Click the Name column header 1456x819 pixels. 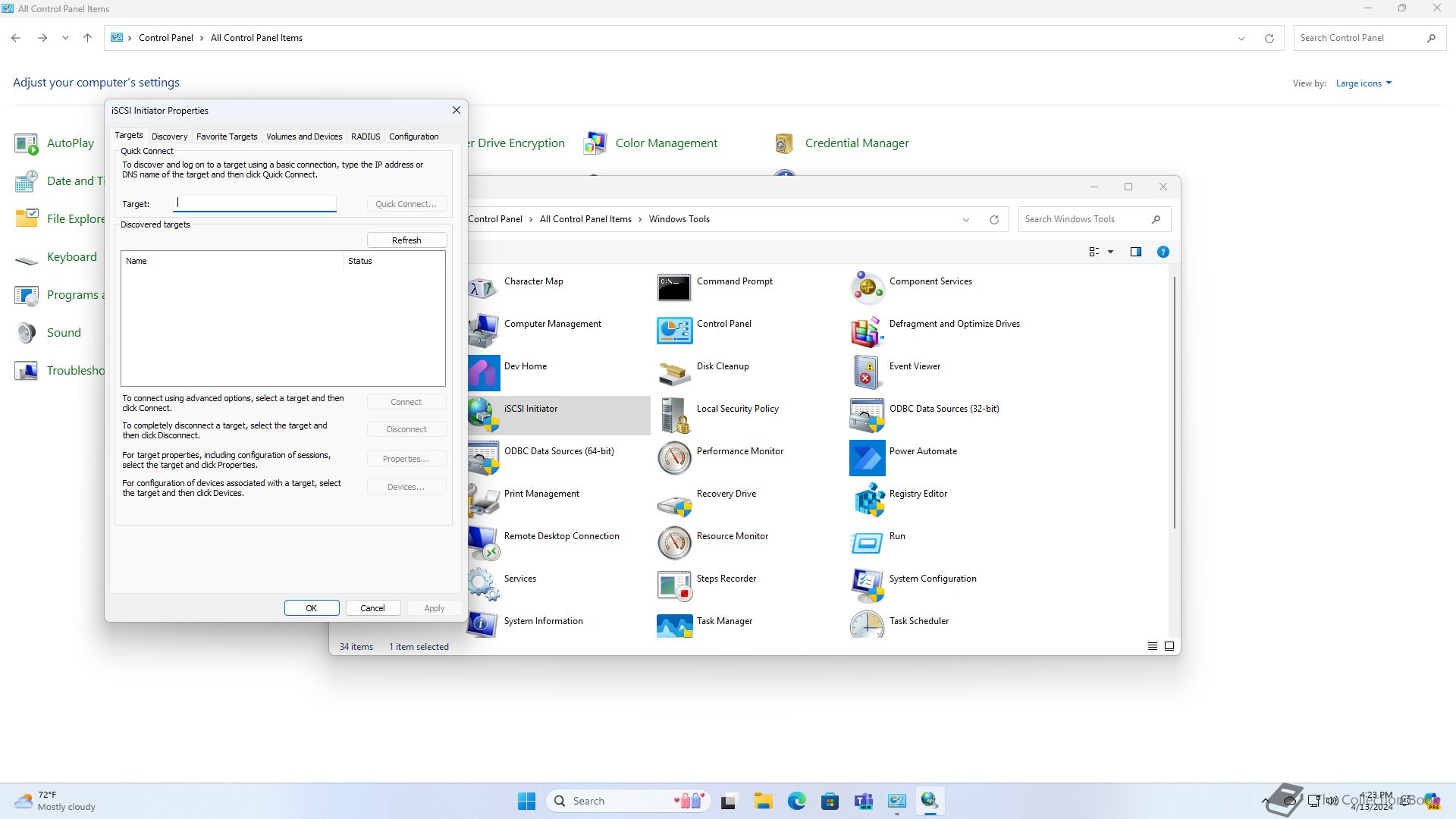[x=232, y=261]
